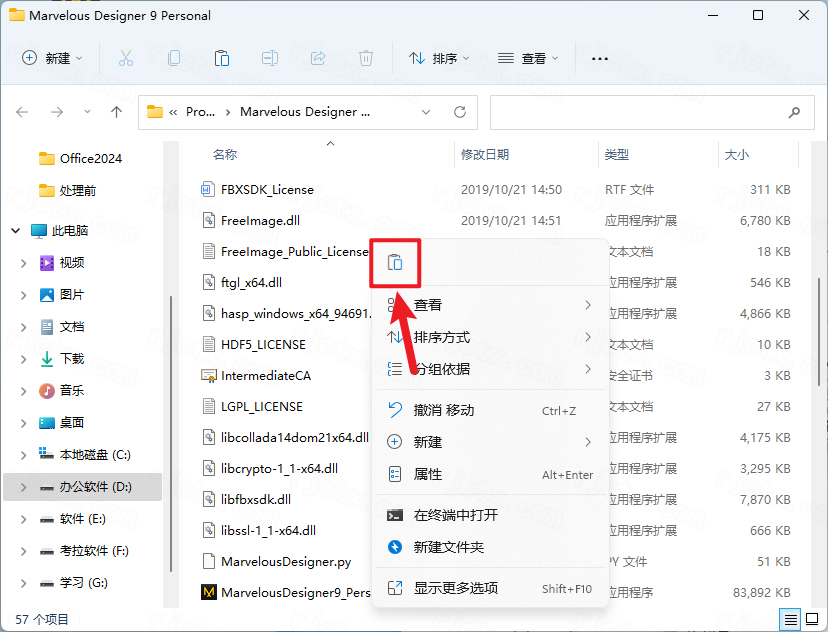Expand the 文档 tree node arrow

pos(23,327)
